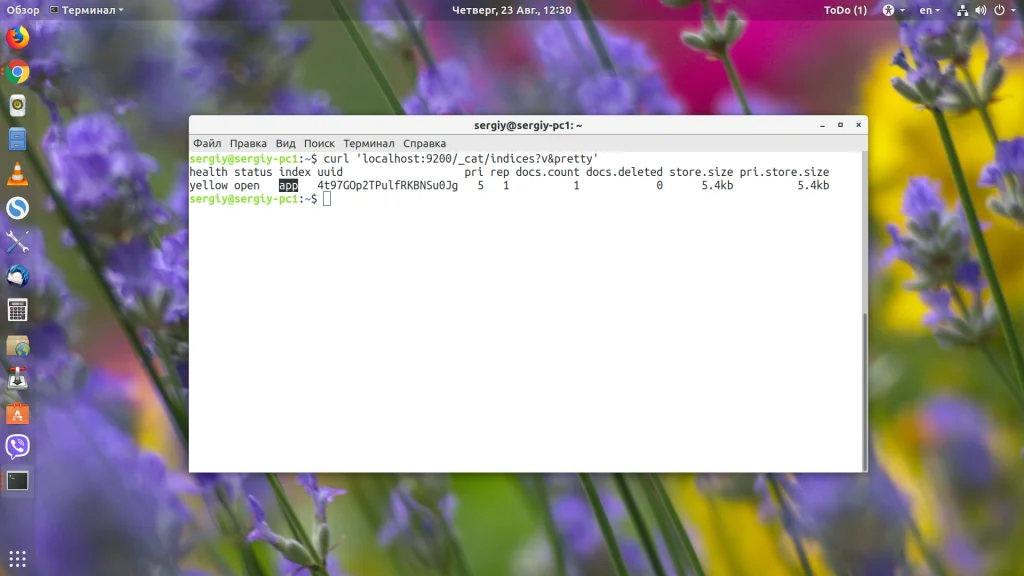Open the Calculator from dock

point(18,310)
